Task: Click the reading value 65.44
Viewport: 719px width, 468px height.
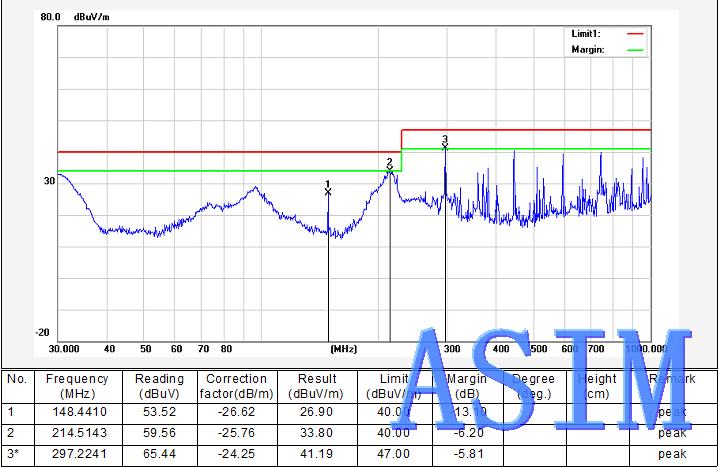Action: tap(160, 454)
